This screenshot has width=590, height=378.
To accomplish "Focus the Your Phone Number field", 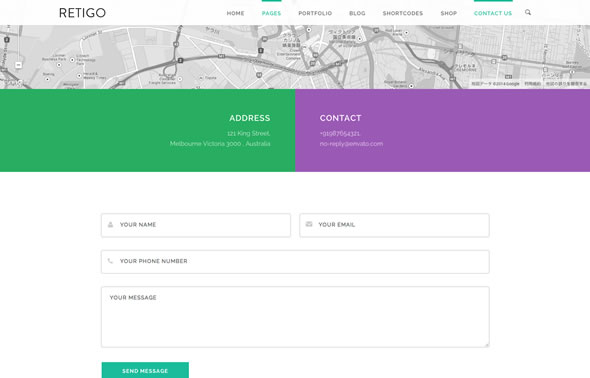I will [x=295, y=262].
